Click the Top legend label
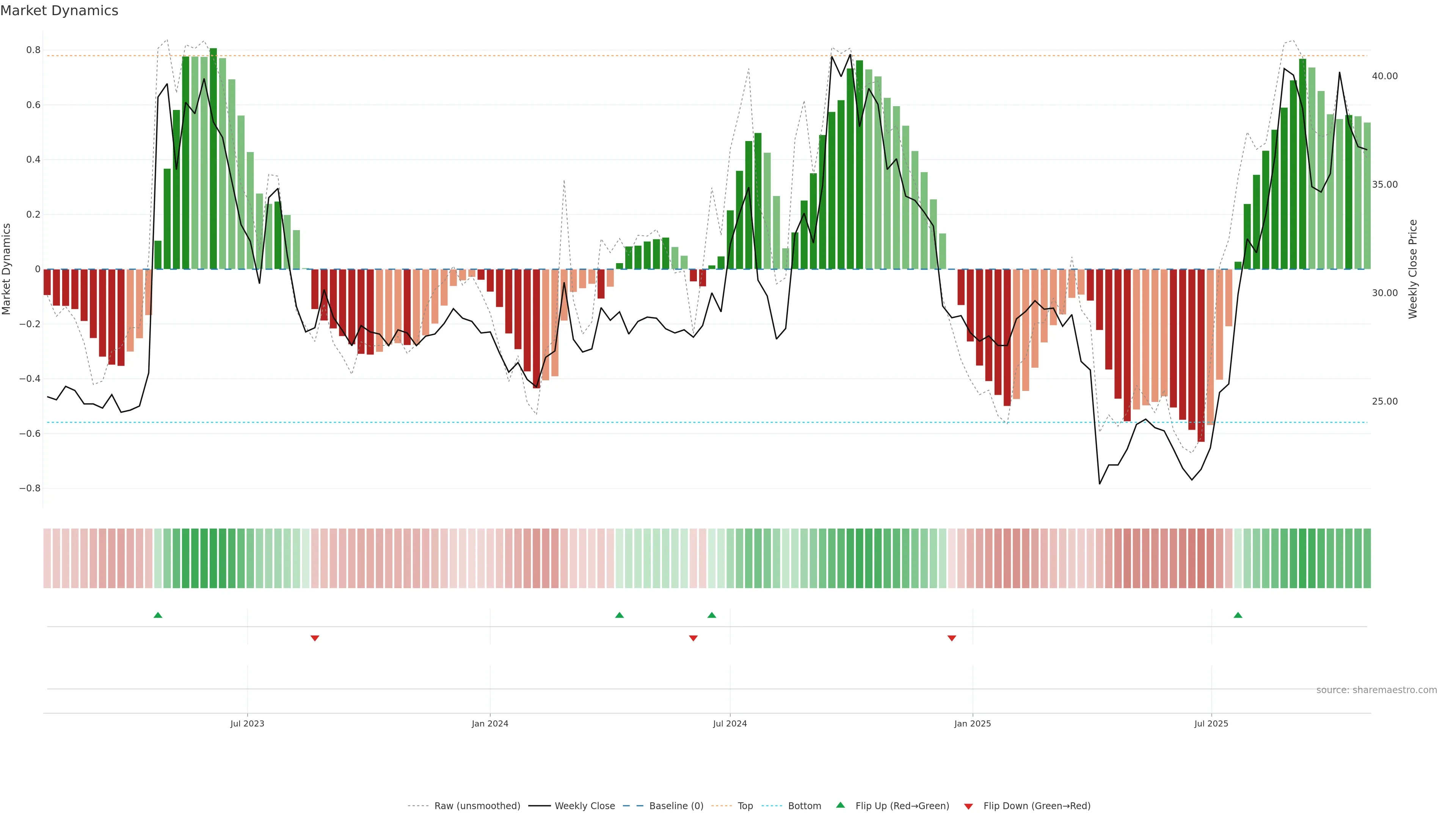Viewport: 1456px width, 819px height. pyautogui.click(x=745, y=806)
